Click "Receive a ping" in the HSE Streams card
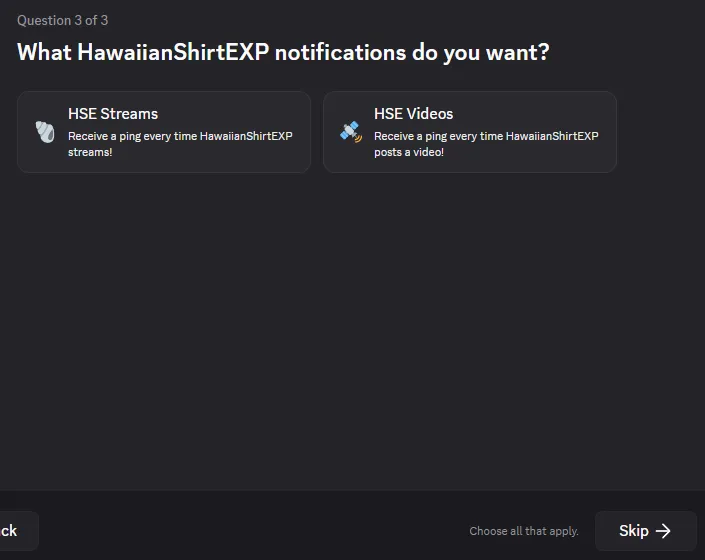 click(x=104, y=136)
